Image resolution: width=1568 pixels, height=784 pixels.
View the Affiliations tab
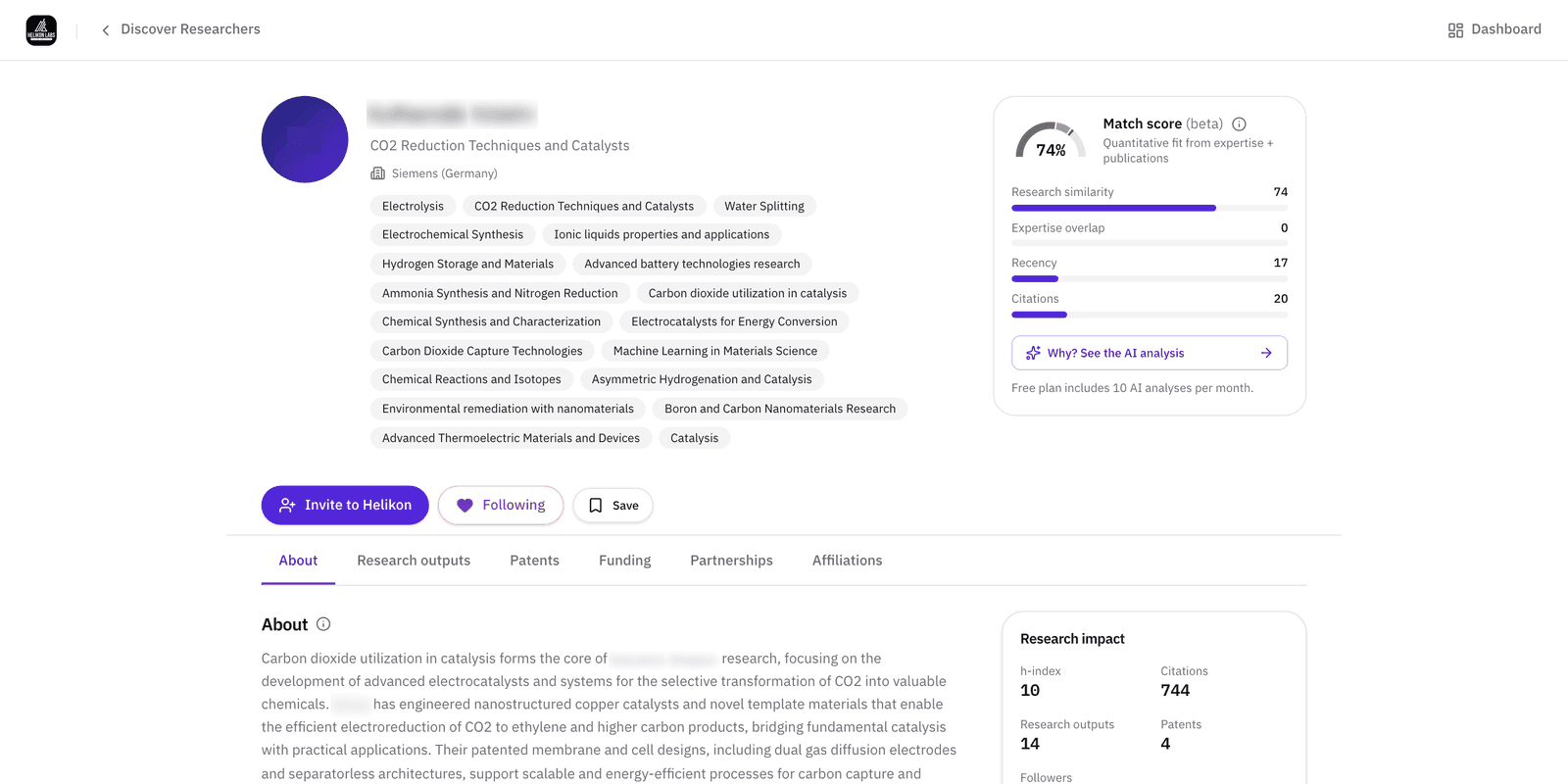tap(847, 561)
